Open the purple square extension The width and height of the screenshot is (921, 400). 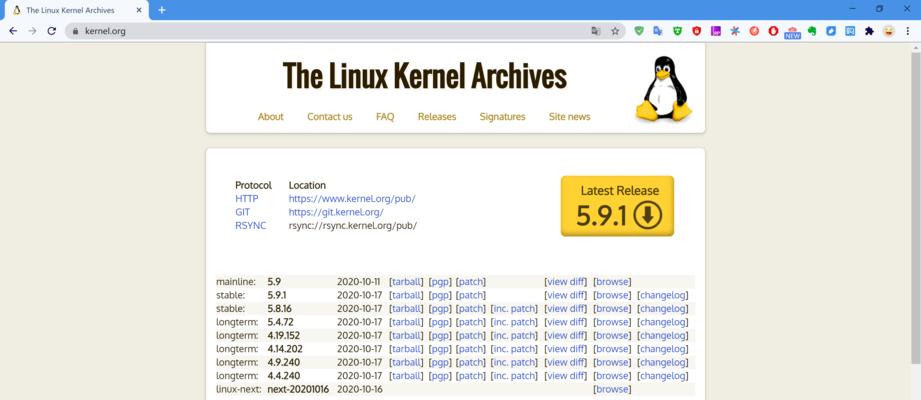(x=715, y=31)
